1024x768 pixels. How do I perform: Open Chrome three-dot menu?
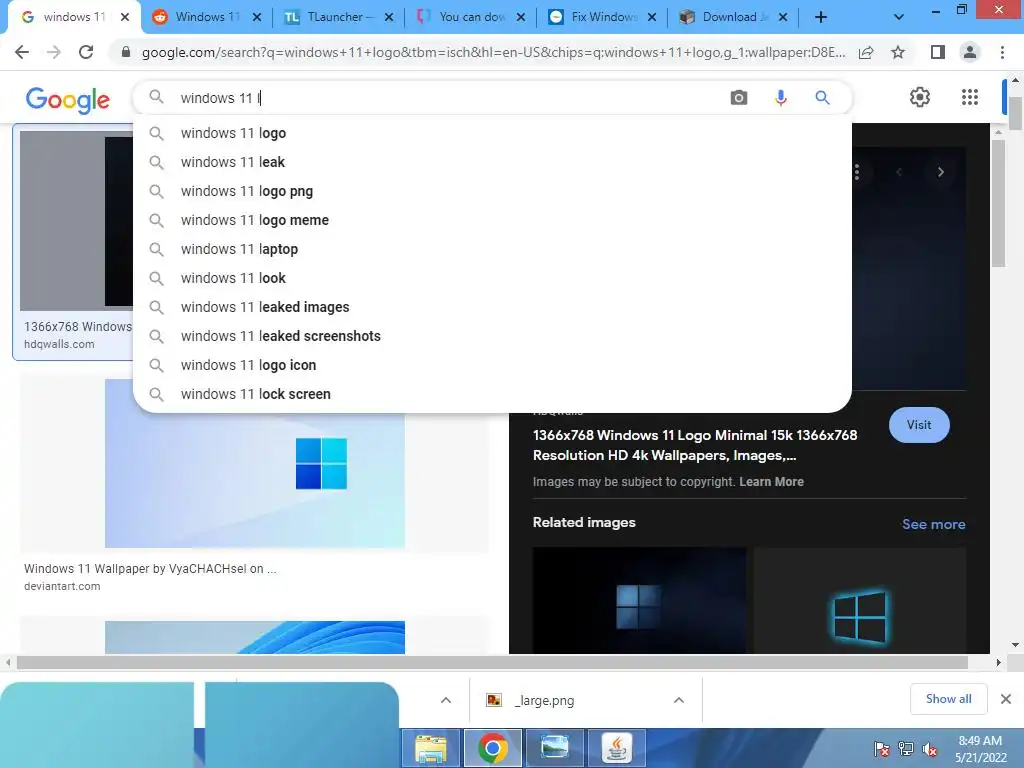tap(1002, 52)
